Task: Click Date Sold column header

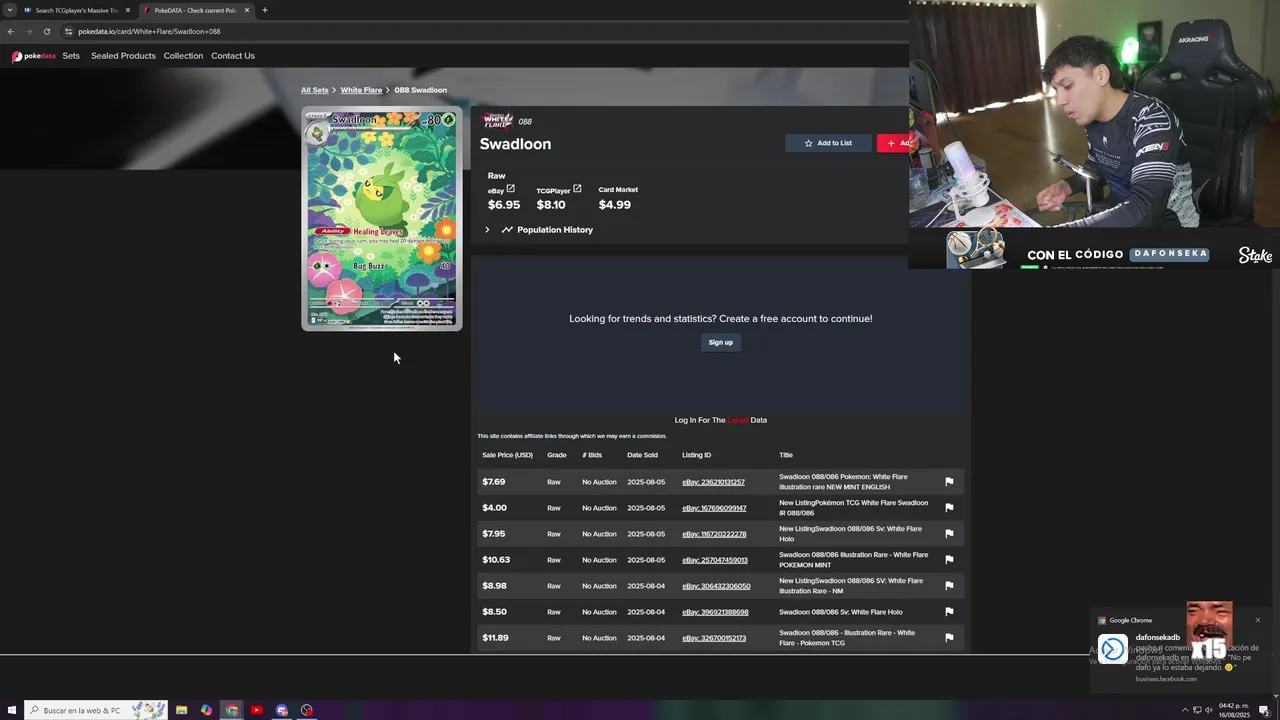Action: coord(642,455)
